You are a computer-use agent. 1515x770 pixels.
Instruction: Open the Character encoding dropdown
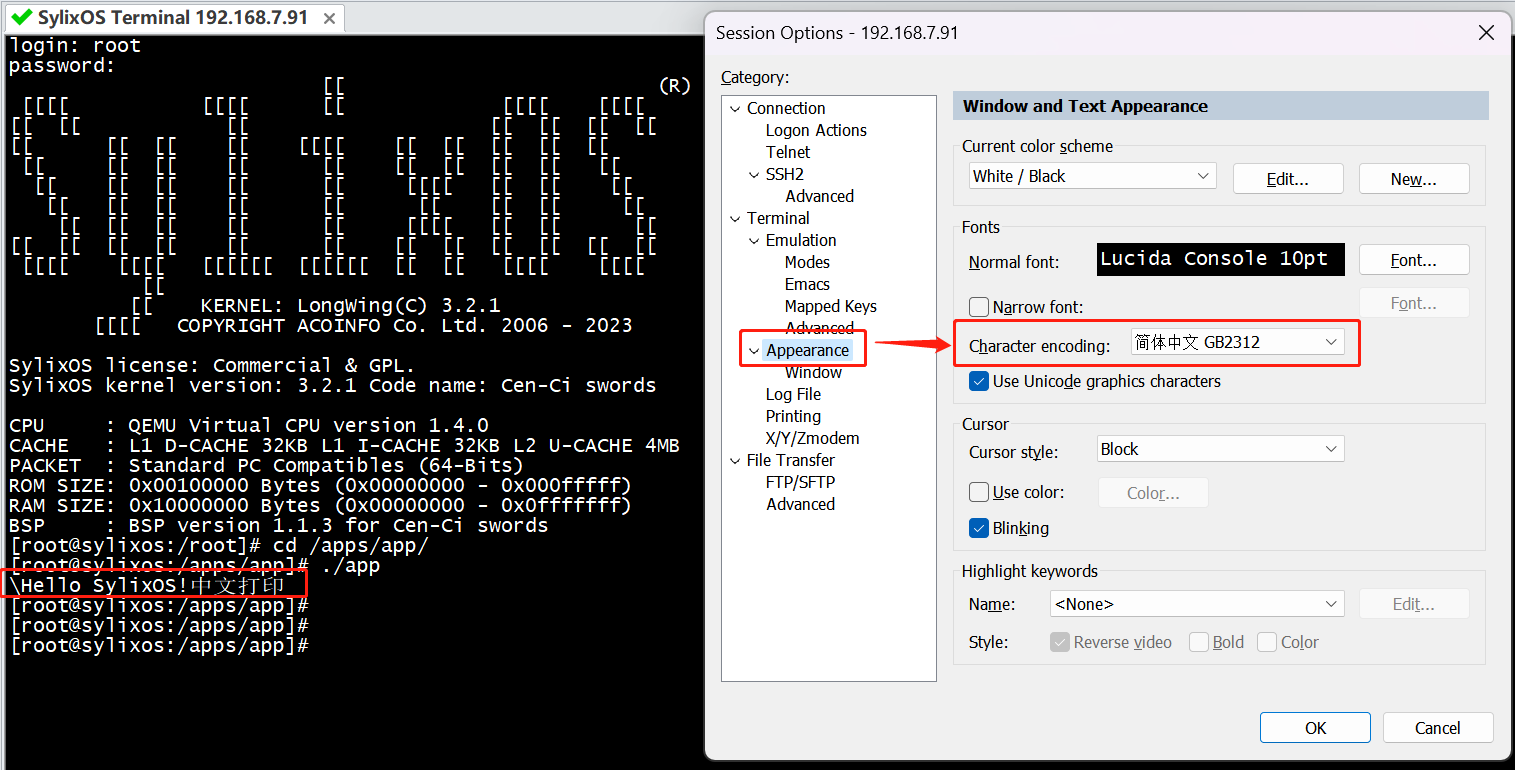click(1237, 342)
